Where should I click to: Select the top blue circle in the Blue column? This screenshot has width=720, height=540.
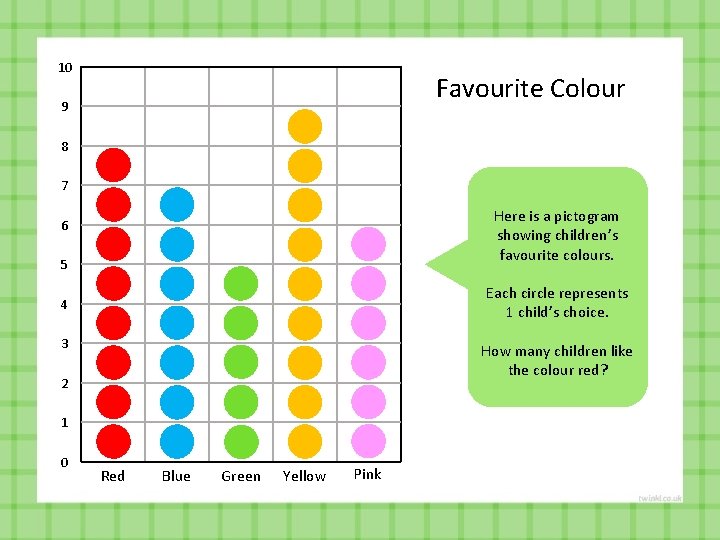point(177,204)
